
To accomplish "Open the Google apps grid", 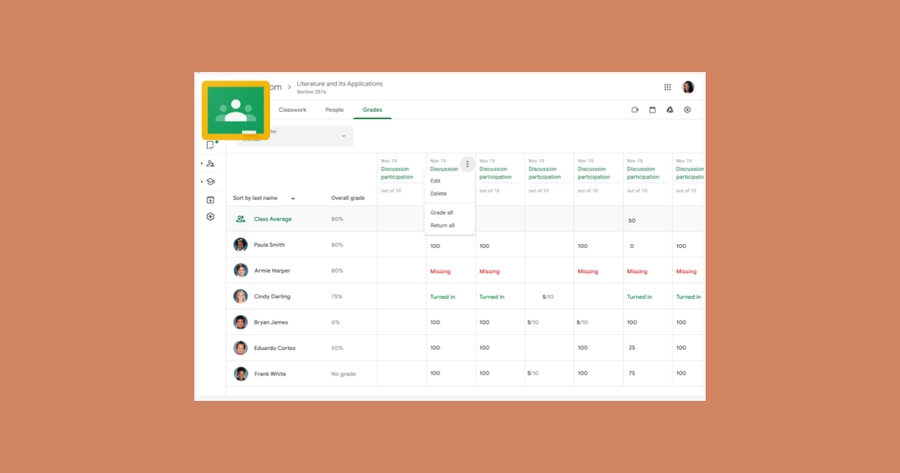I will [x=668, y=87].
